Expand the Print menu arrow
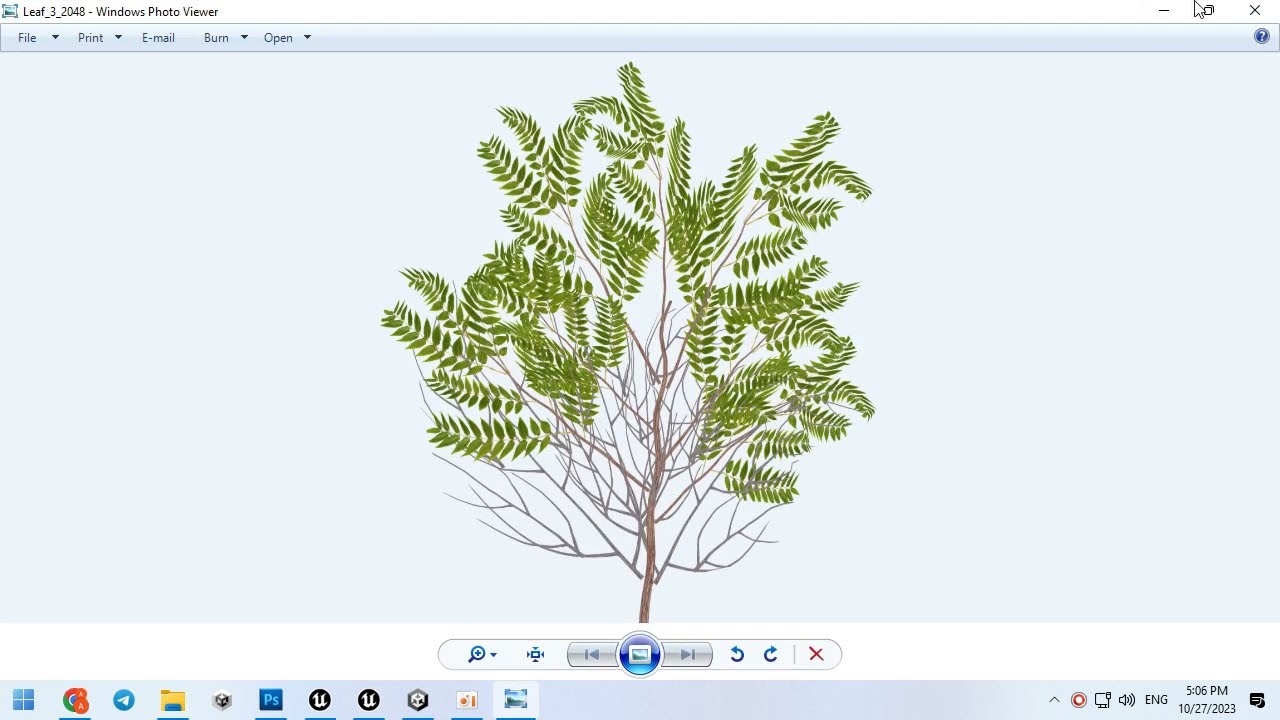 coord(117,37)
